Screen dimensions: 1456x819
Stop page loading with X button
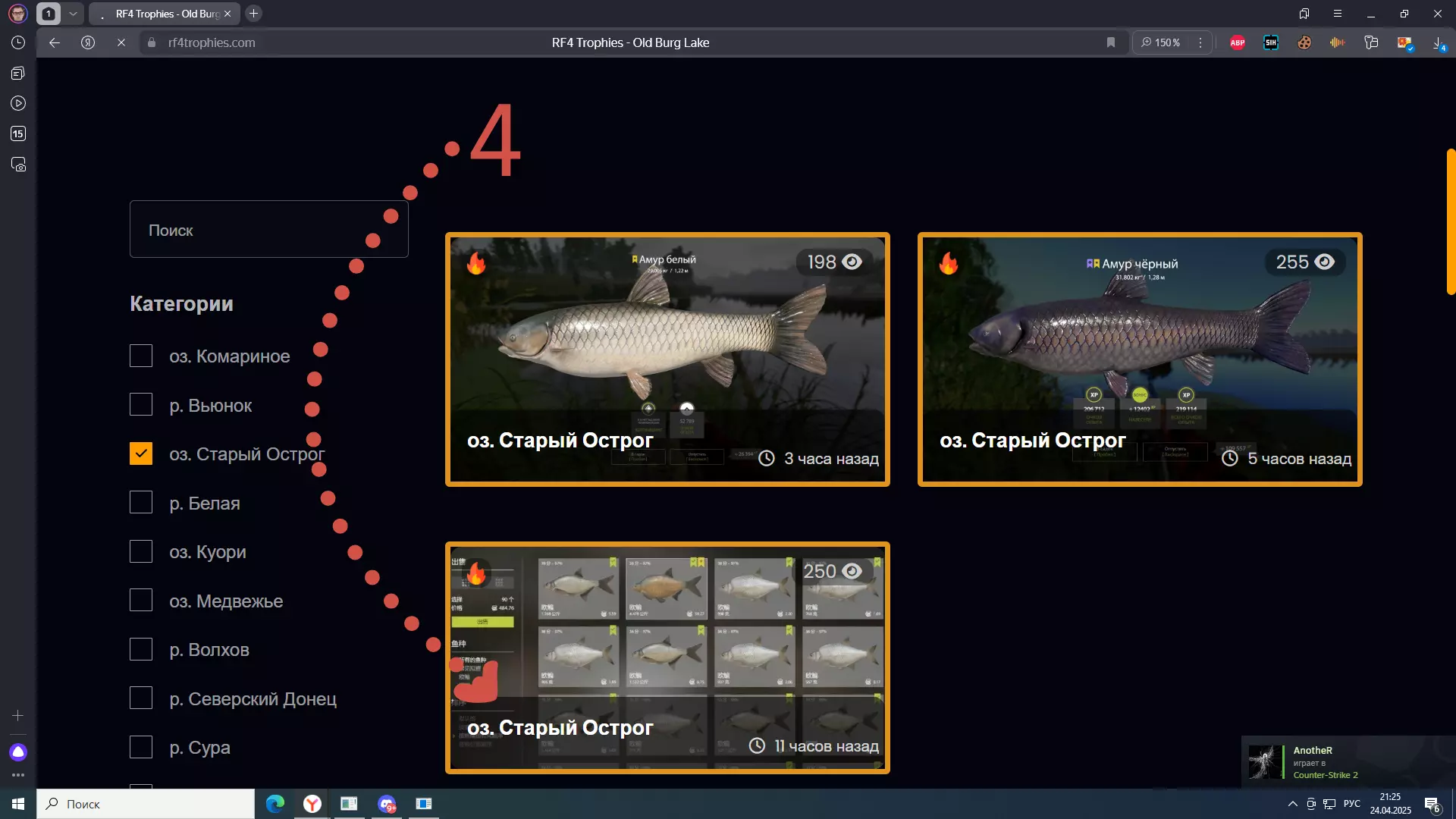coord(121,42)
